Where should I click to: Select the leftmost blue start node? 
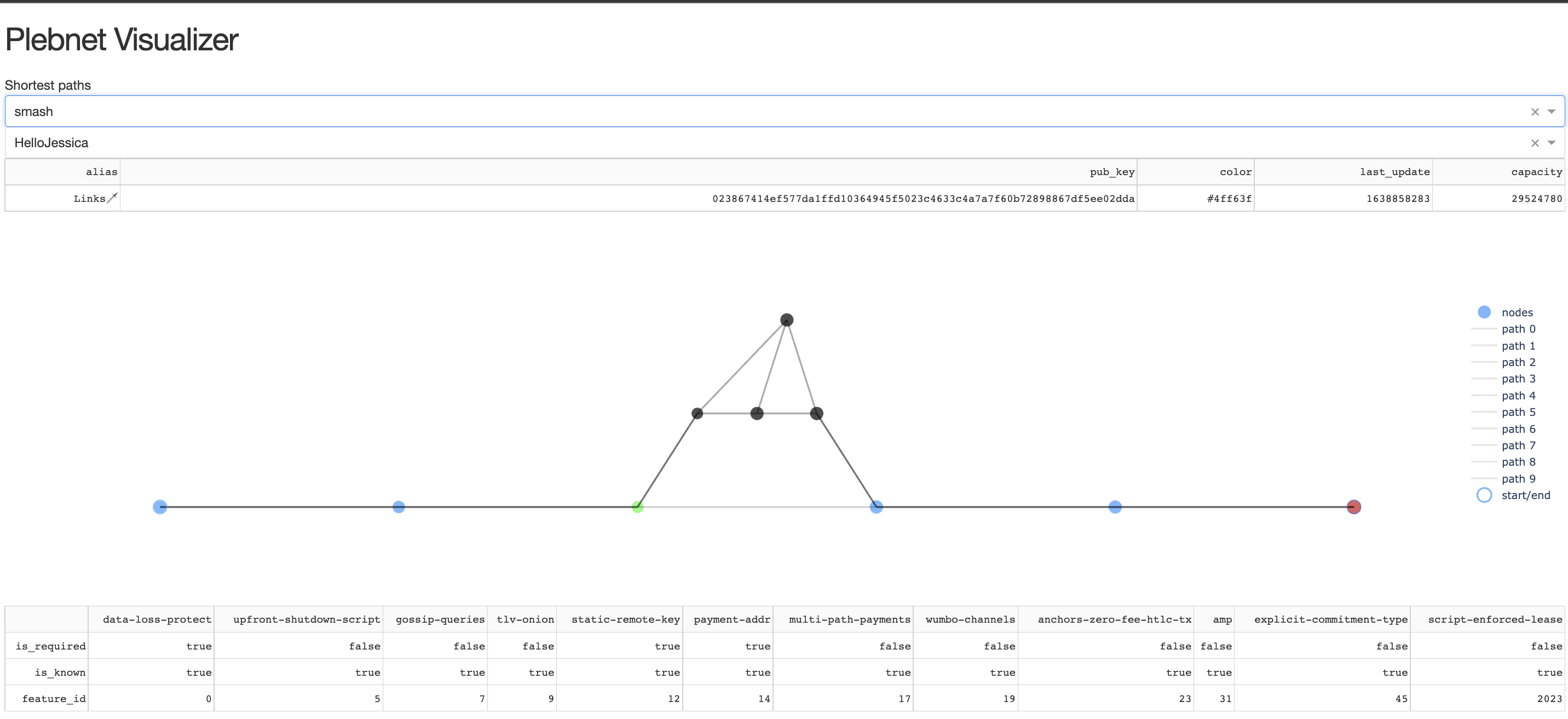pyautogui.click(x=160, y=507)
